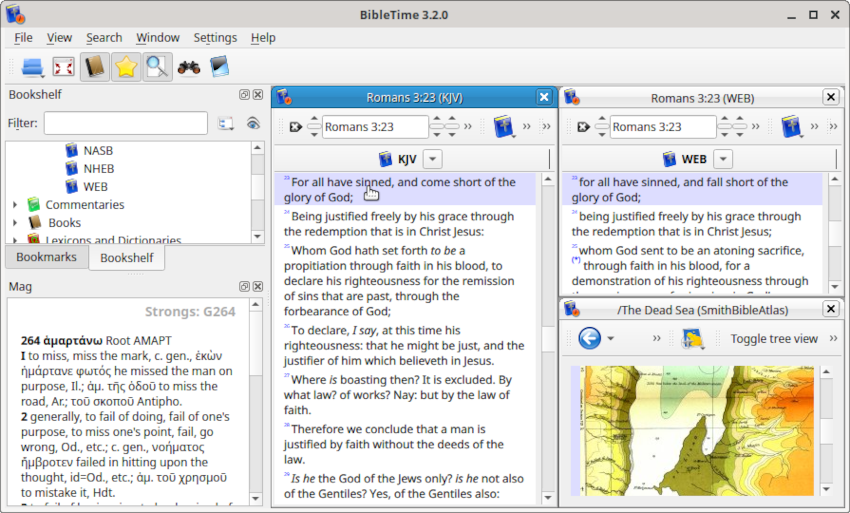Click Toggle tree view in SmithBibleAtlas window
The height and width of the screenshot is (513, 850).
[x=774, y=339]
